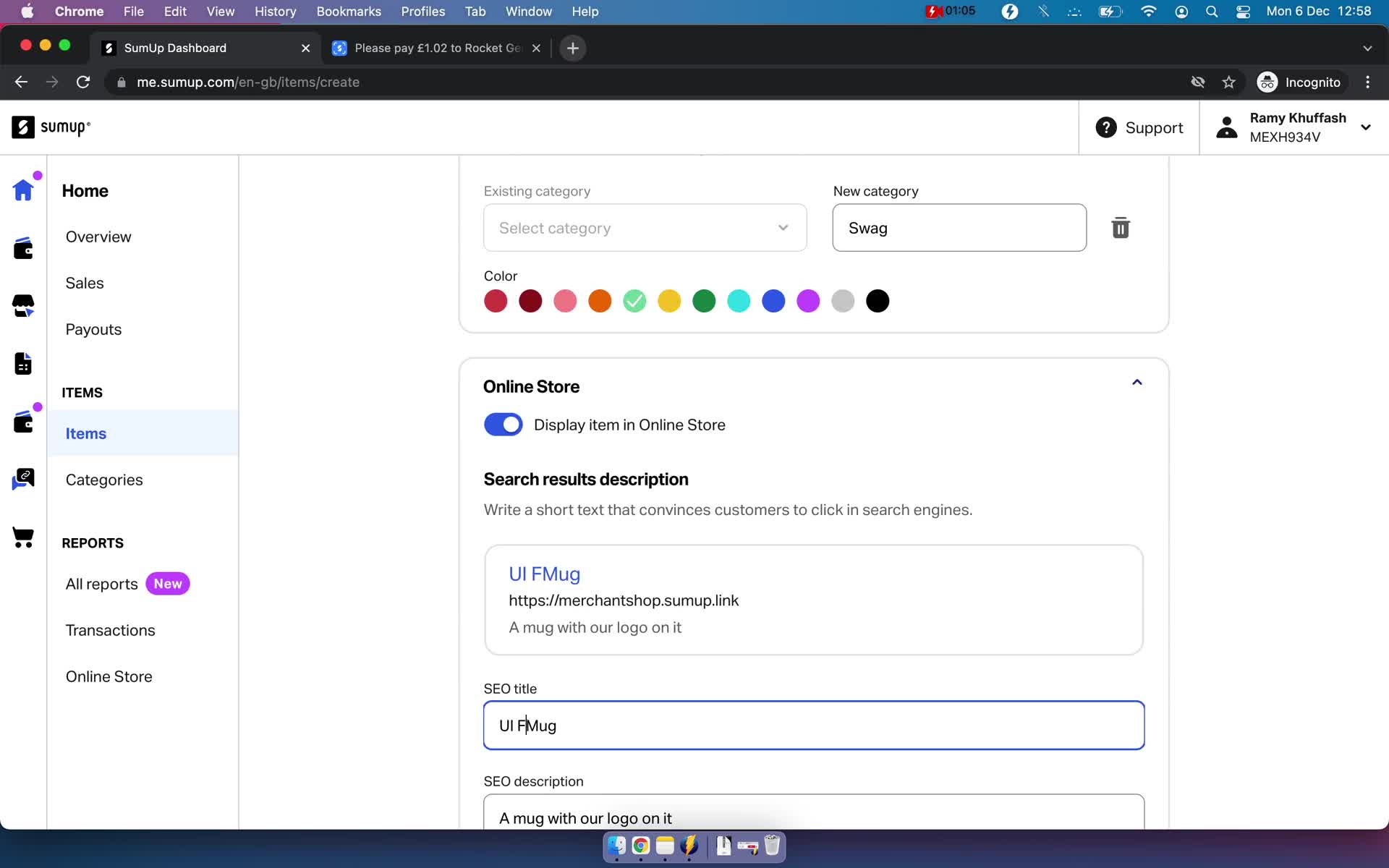Collapse the Online Store section
Screen dimensions: 1389x868
(1136, 386)
